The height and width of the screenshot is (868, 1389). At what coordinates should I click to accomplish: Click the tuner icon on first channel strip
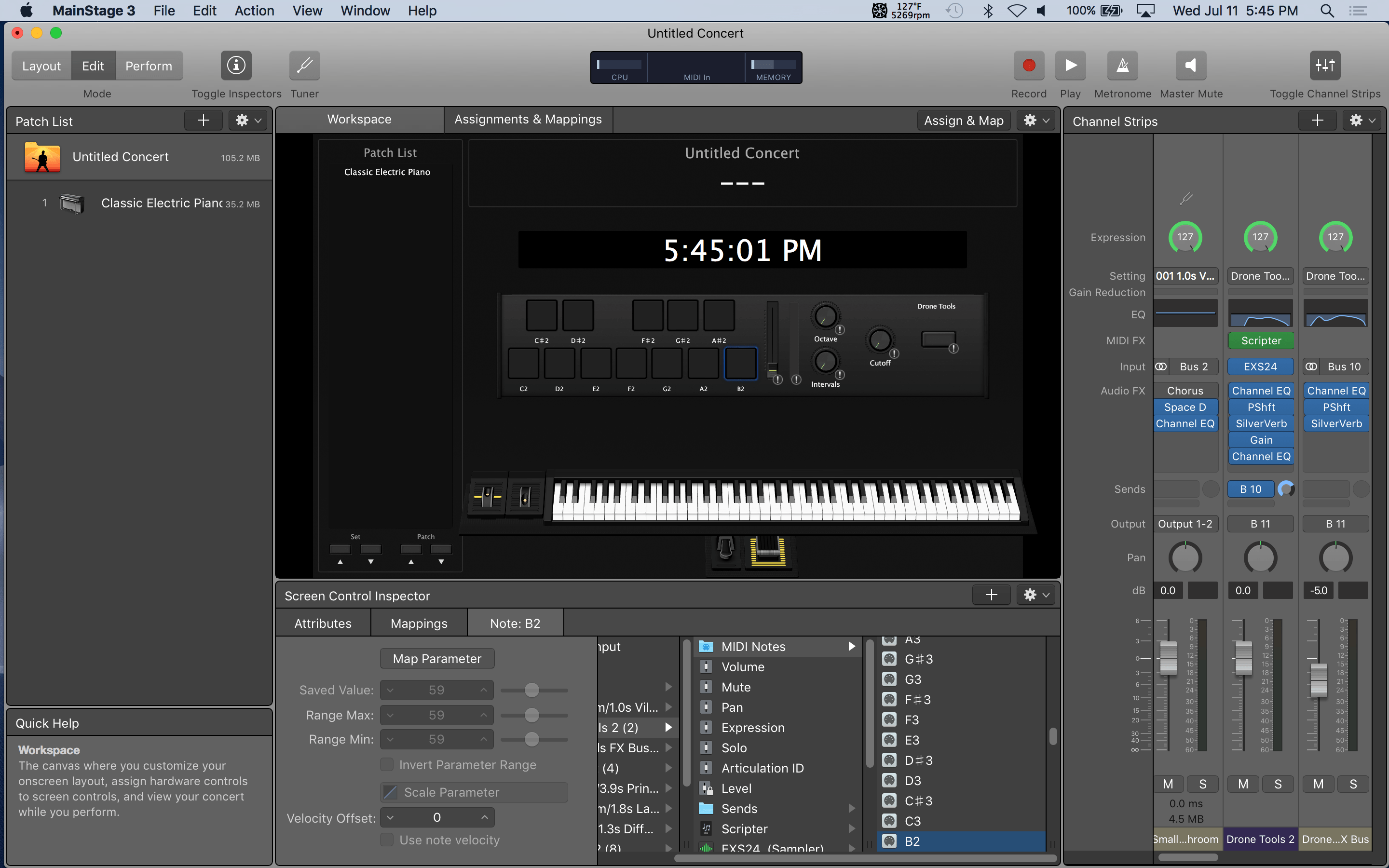(x=1186, y=199)
